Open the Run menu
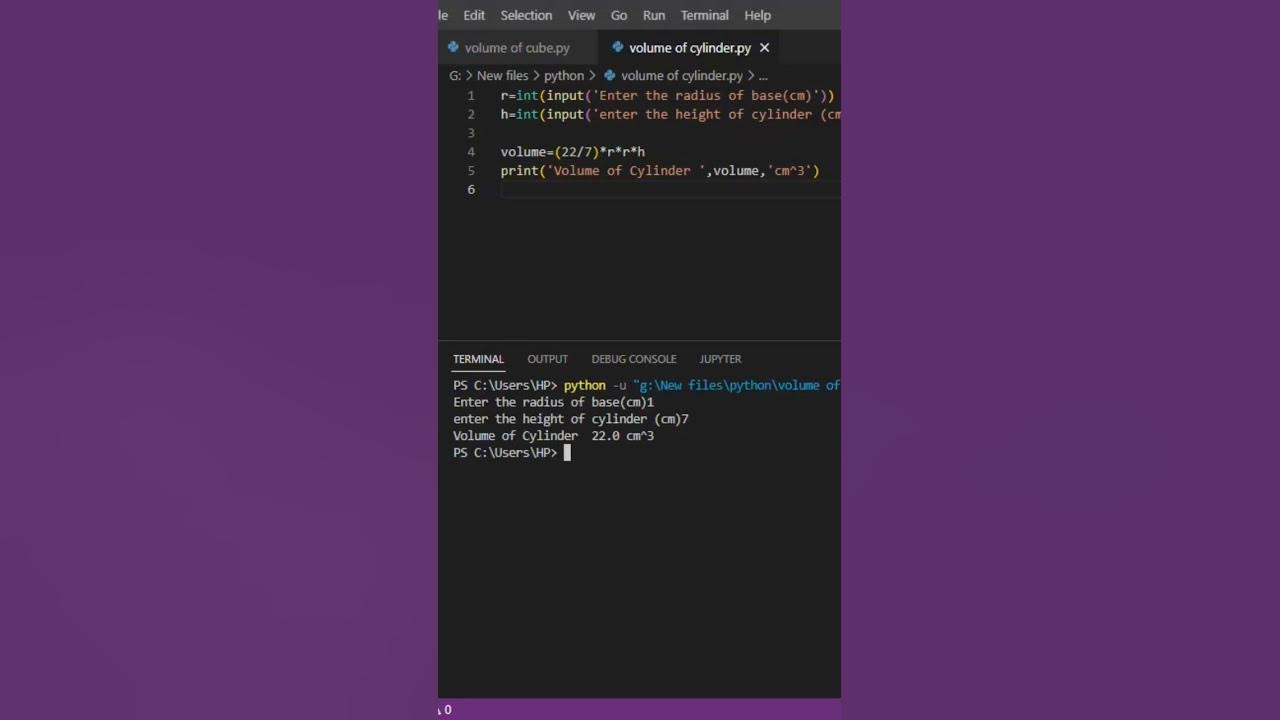Screen dimensions: 1280x720 tap(654, 15)
